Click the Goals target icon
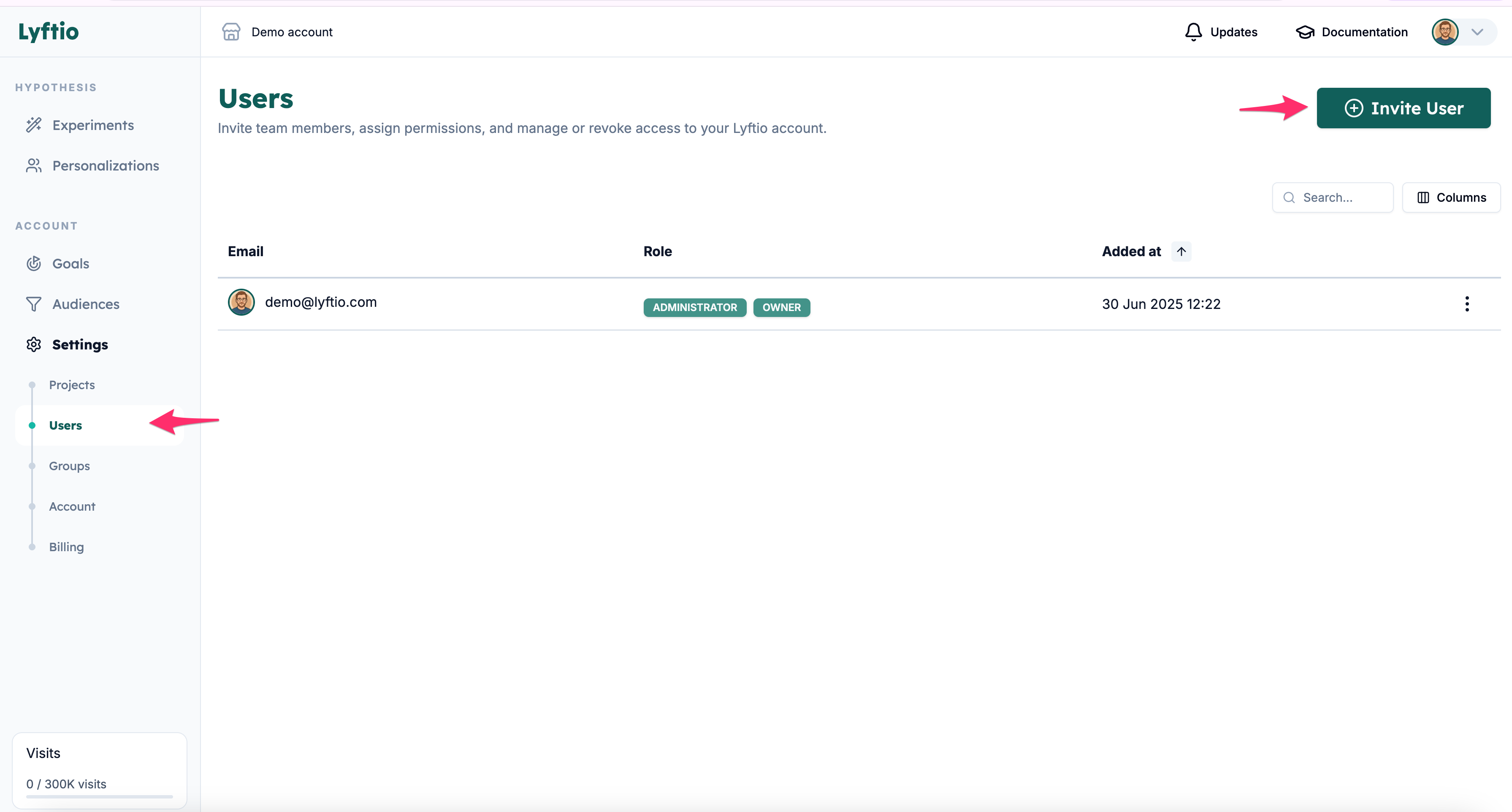 [34, 263]
